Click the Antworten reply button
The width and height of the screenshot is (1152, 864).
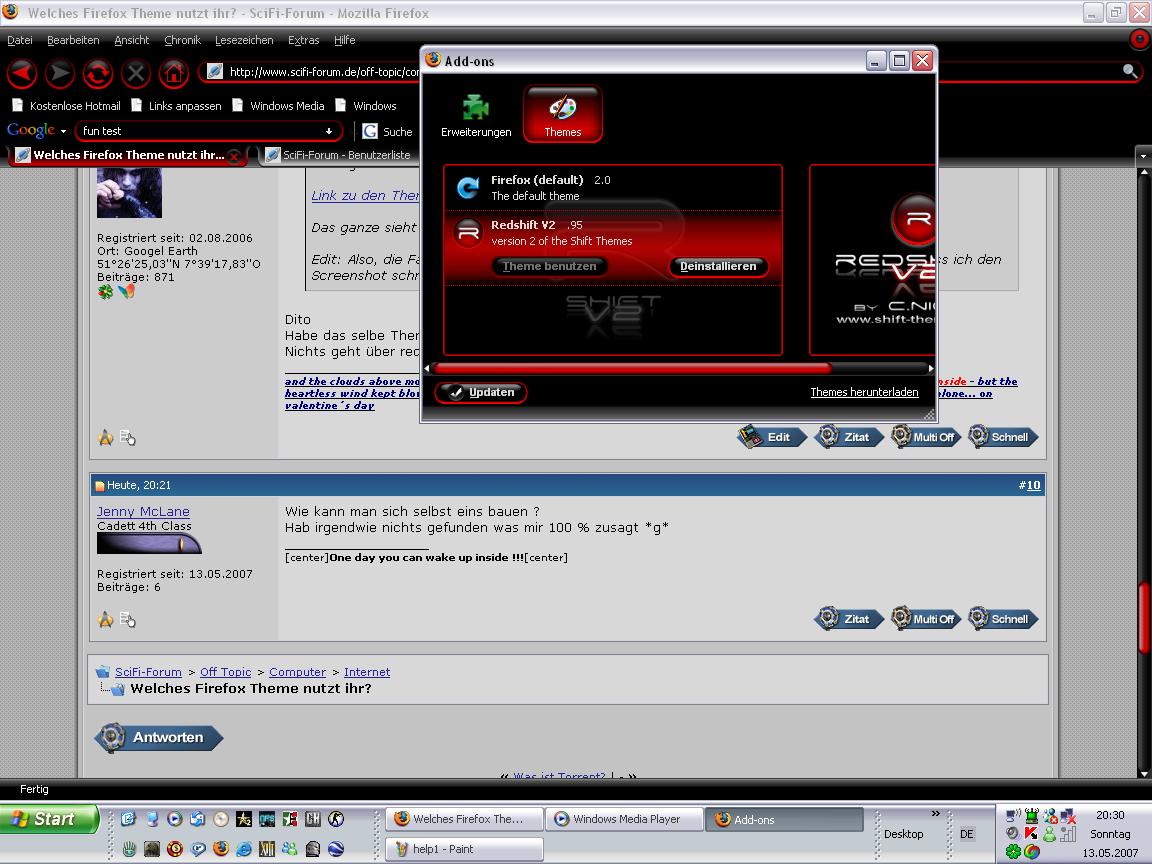pyautogui.click(x=159, y=738)
